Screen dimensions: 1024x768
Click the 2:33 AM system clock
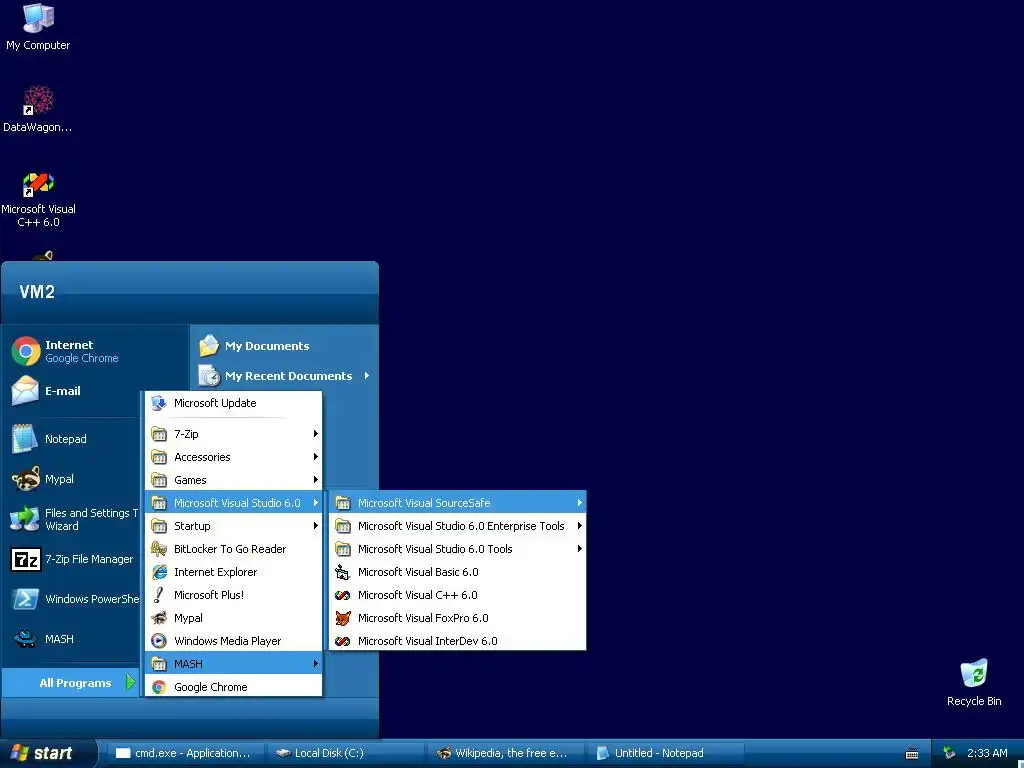click(x=987, y=753)
